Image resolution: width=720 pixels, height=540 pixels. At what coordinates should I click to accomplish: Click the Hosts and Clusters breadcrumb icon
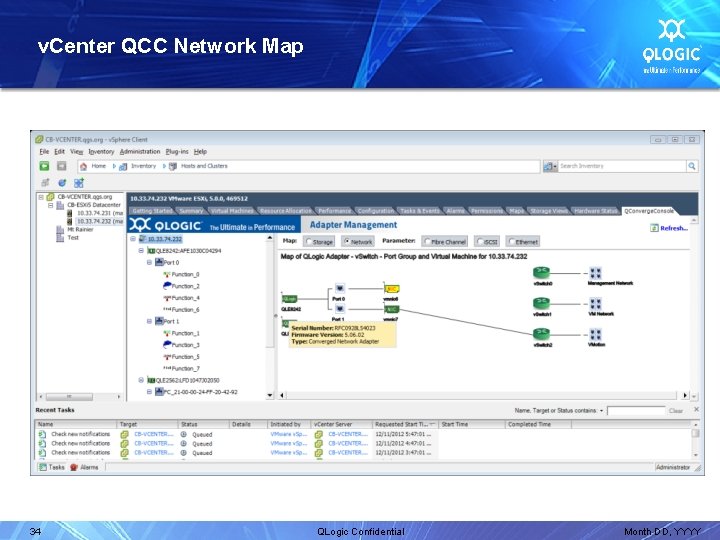pyautogui.click(x=173, y=167)
